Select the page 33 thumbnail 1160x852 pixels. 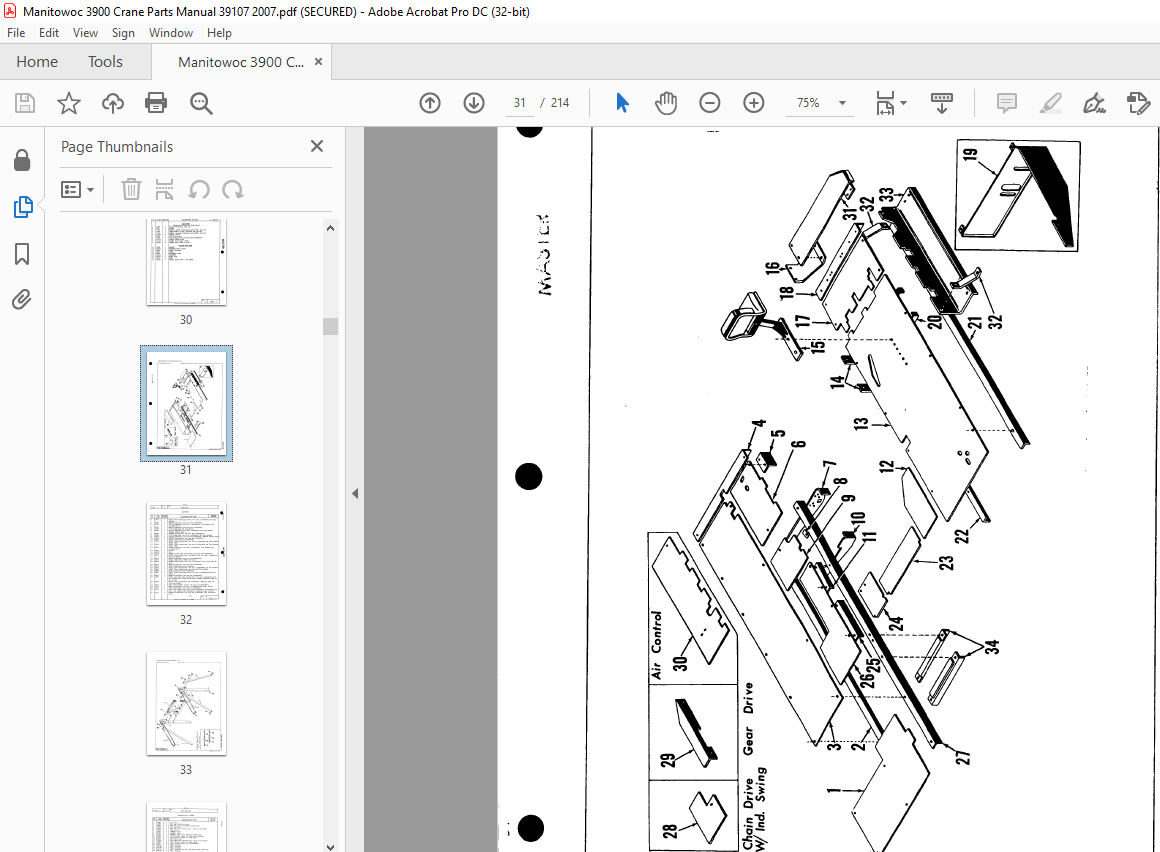coord(186,704)
